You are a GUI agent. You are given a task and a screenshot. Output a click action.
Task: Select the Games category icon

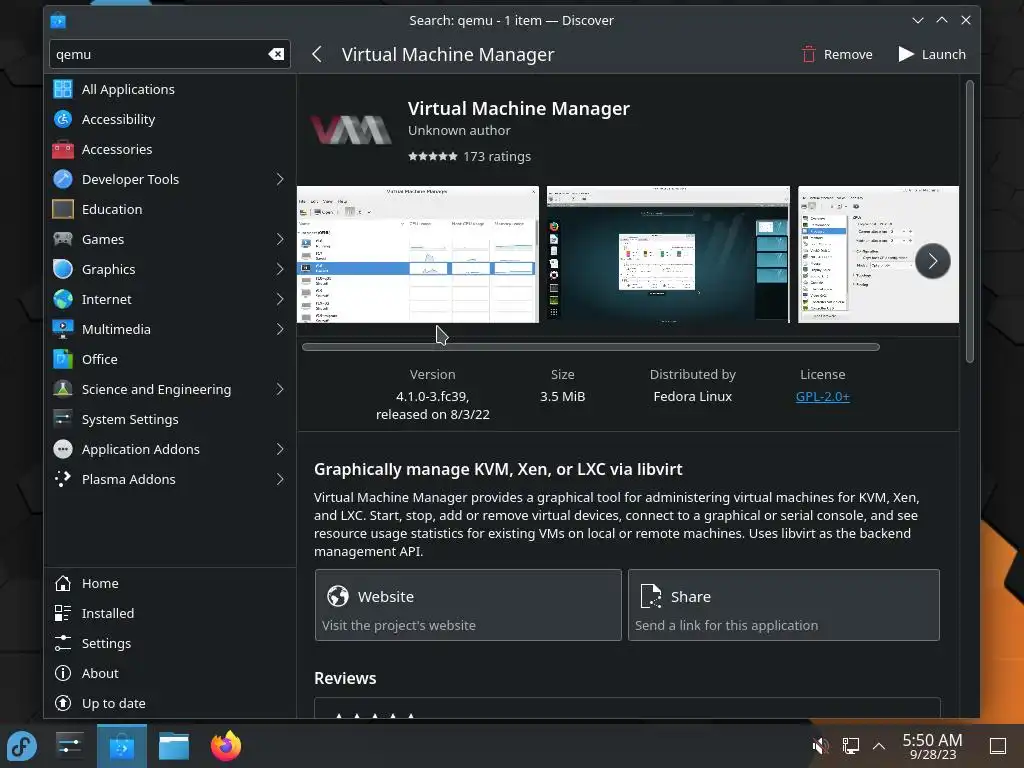[63, 239]
